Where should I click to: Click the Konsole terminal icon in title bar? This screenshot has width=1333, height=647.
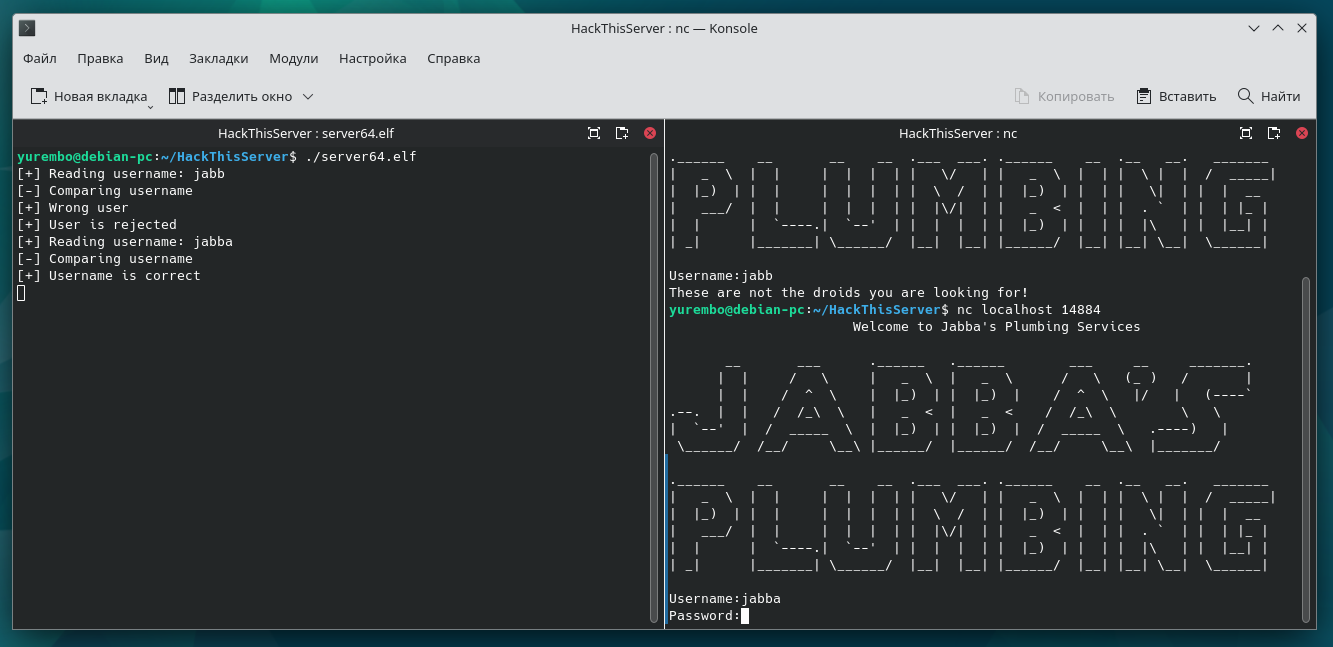(28, 28)
